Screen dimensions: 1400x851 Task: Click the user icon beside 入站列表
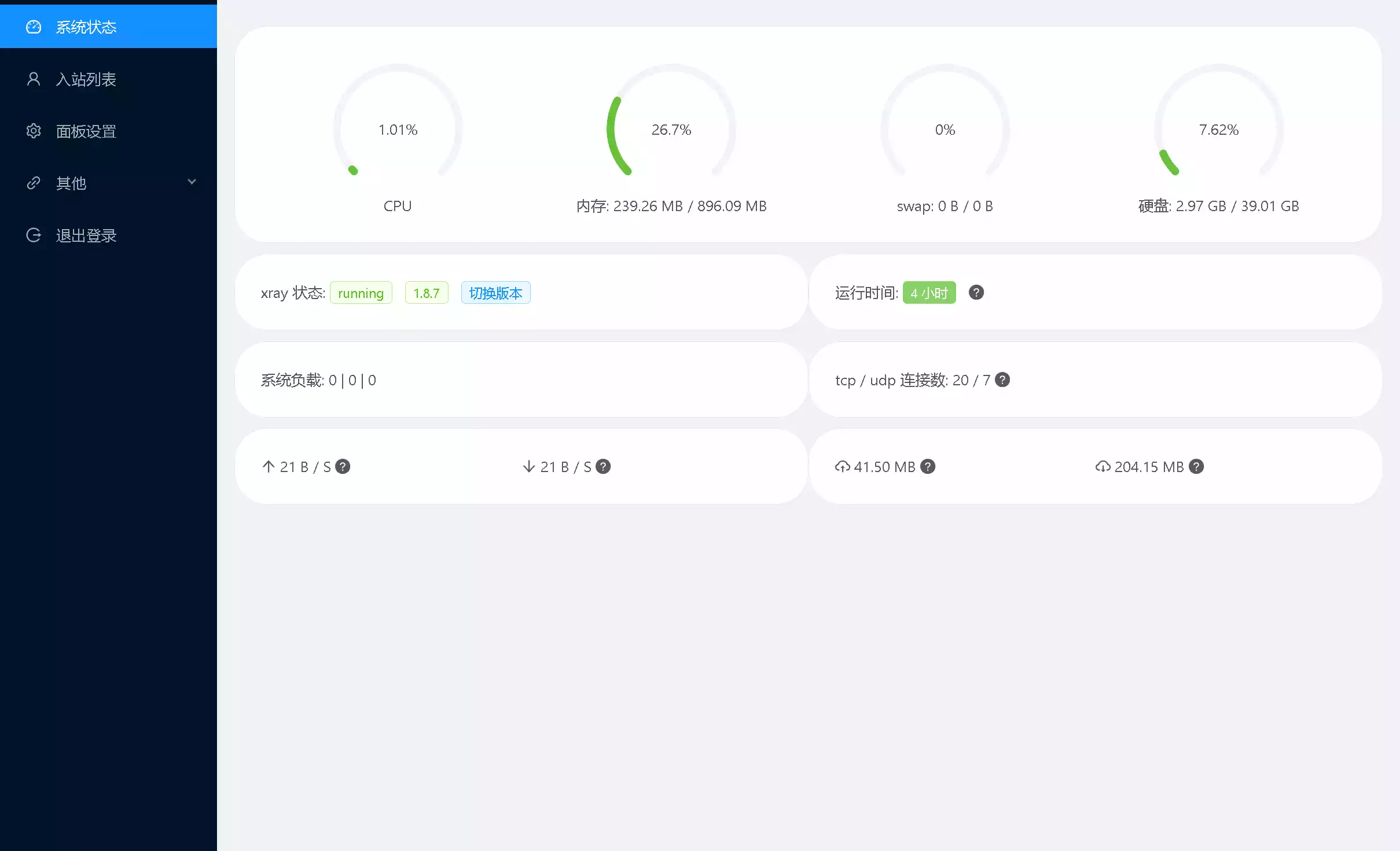pos(34,79)
